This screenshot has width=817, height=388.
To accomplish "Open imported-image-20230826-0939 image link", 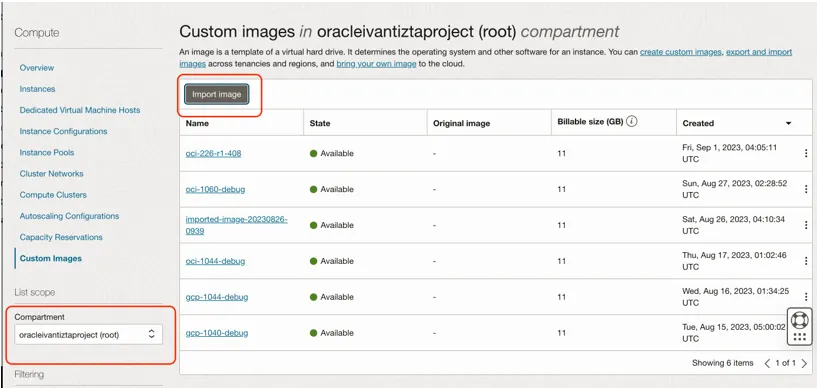I will [x=237, y=225].
